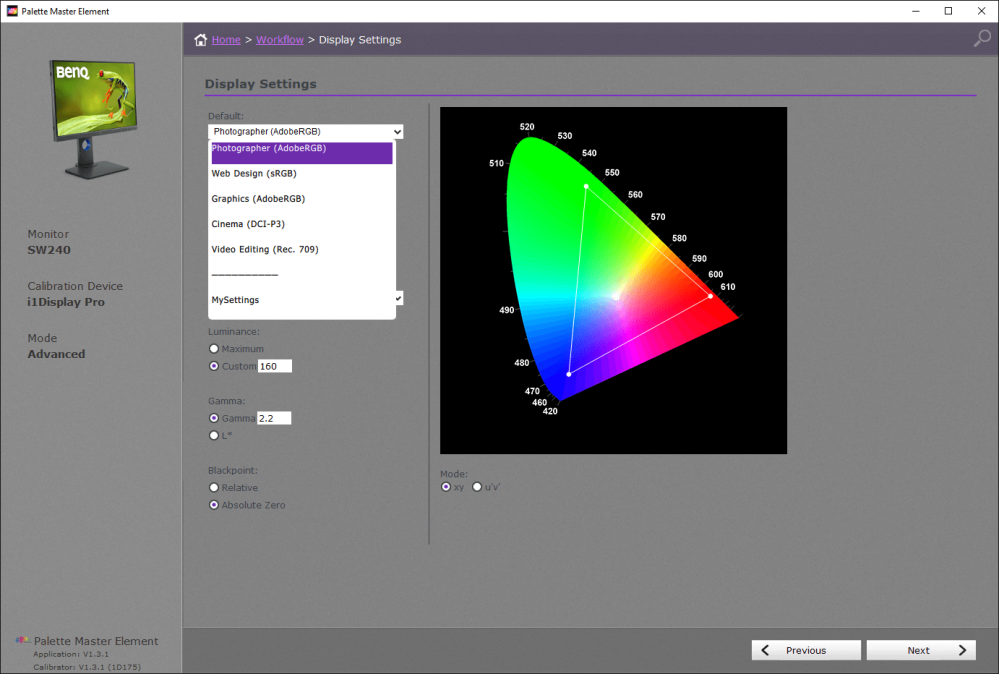The image size is (999, 674).
Task: Open the Default preset dropdown
Action: point(305,131)
